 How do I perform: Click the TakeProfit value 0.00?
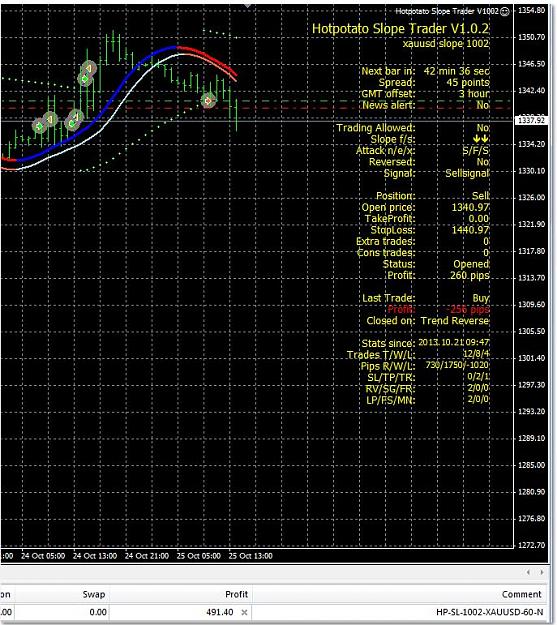(x=478, y=219)
